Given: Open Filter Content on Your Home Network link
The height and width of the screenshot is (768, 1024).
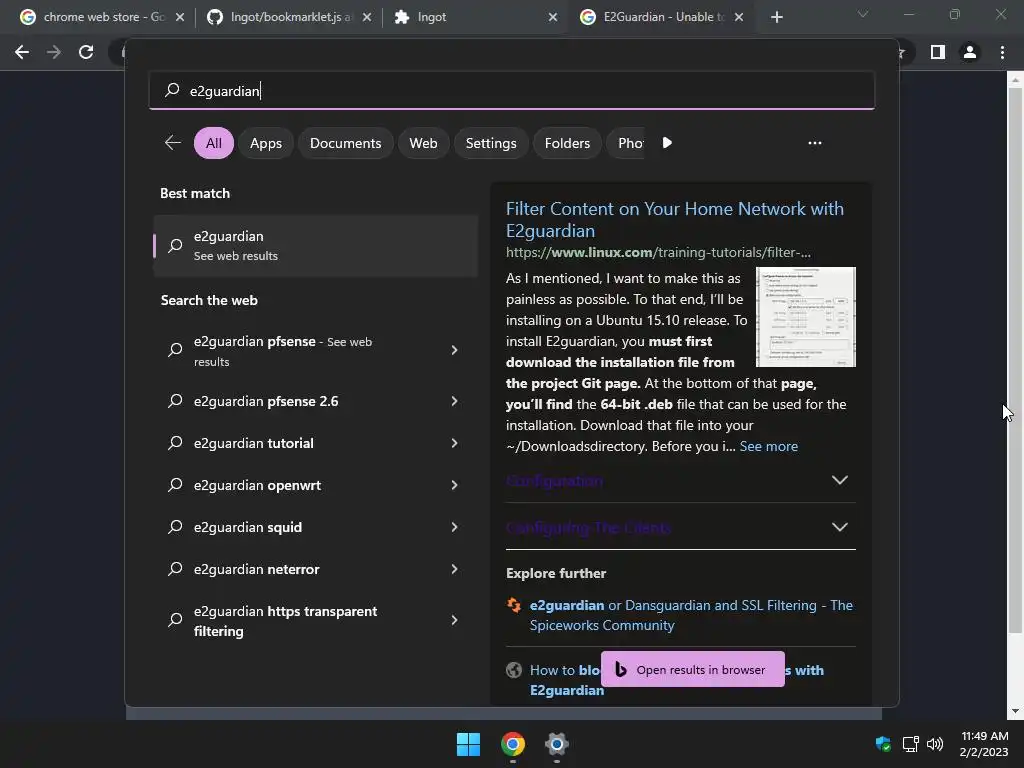Looking at the screenshot, I should pos(675,219).
